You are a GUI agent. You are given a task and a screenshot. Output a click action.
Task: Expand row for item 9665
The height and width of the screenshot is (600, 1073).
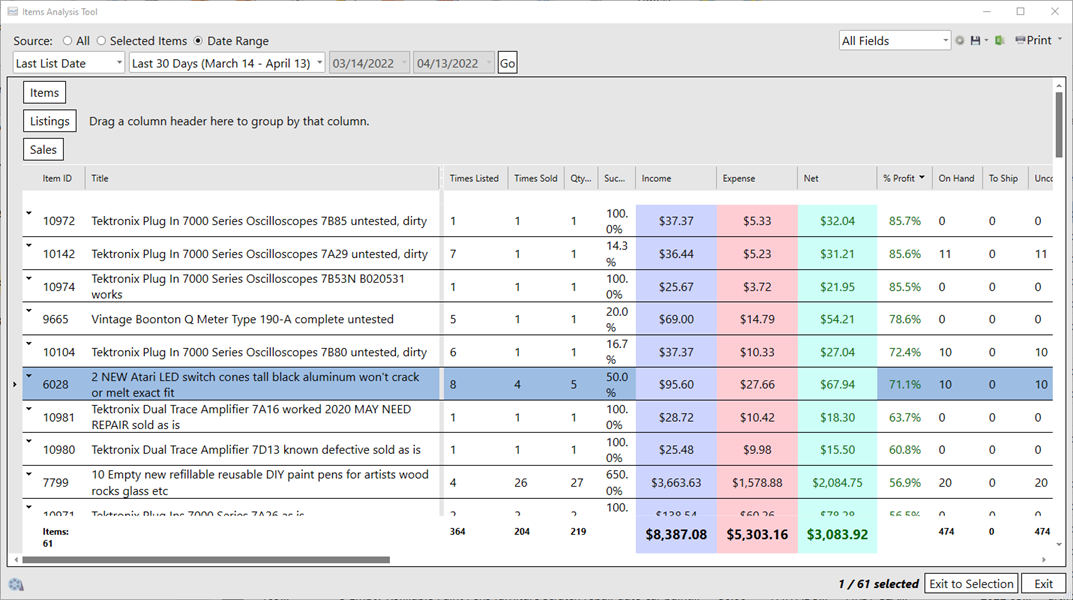pos(29,311)
